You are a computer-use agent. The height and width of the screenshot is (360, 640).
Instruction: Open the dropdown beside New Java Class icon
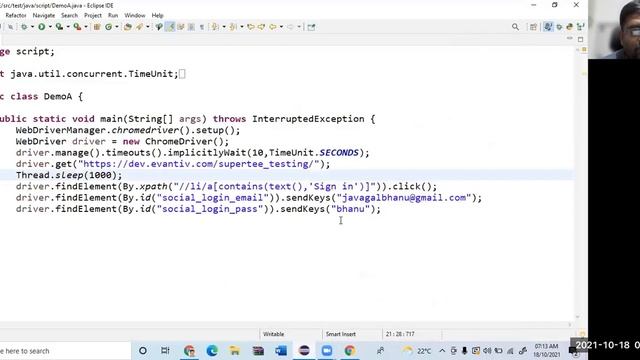point(117,27)
